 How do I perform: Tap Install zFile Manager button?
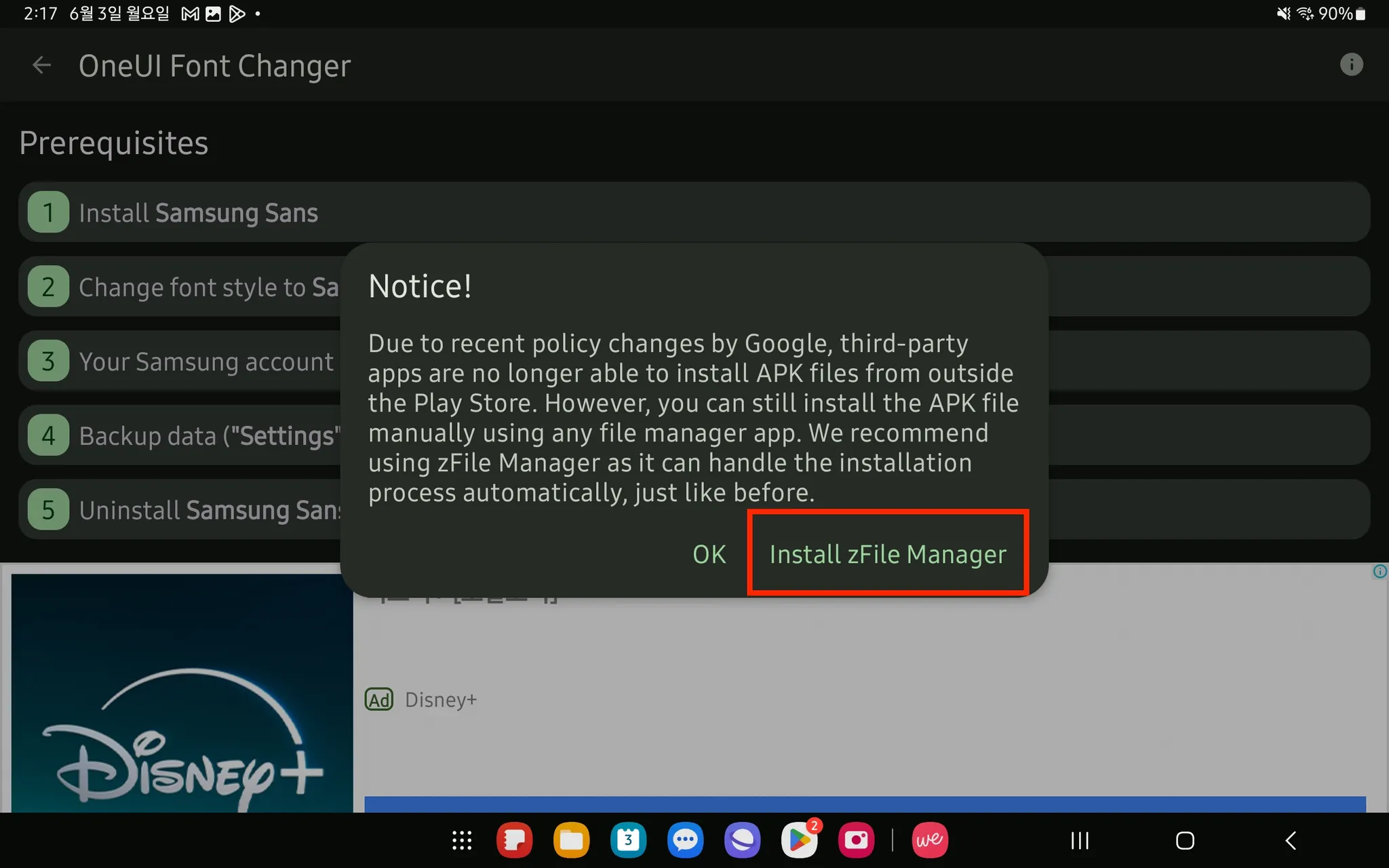pos(887,554)
